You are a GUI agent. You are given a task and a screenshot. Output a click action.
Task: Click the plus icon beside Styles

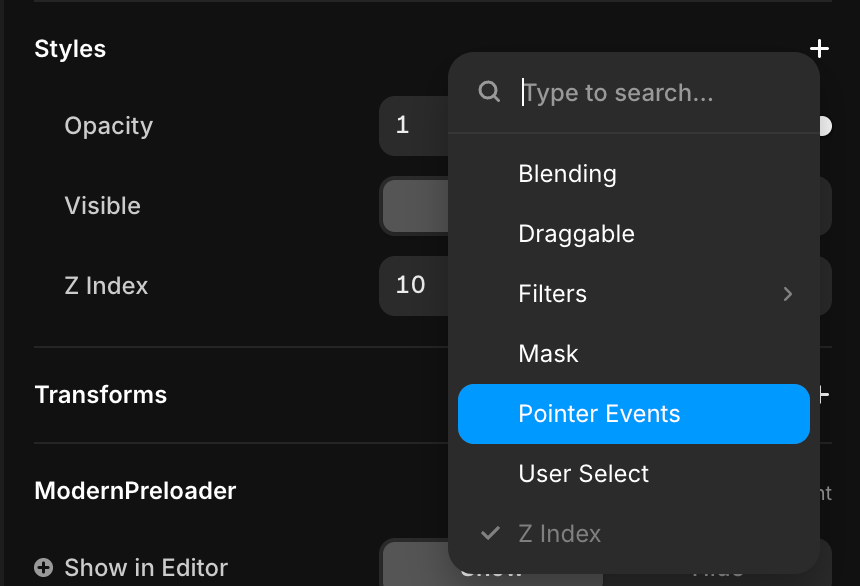coord(819,49)
